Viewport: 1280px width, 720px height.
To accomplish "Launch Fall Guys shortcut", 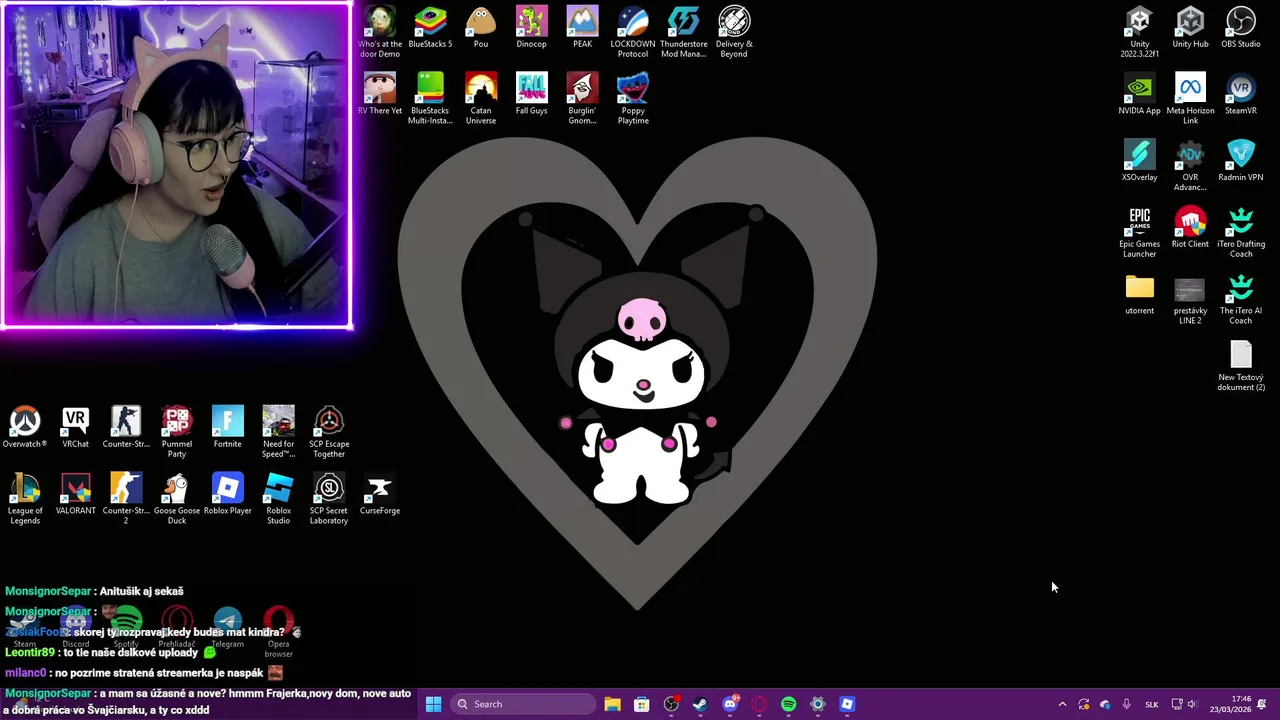I will (531, 94).
